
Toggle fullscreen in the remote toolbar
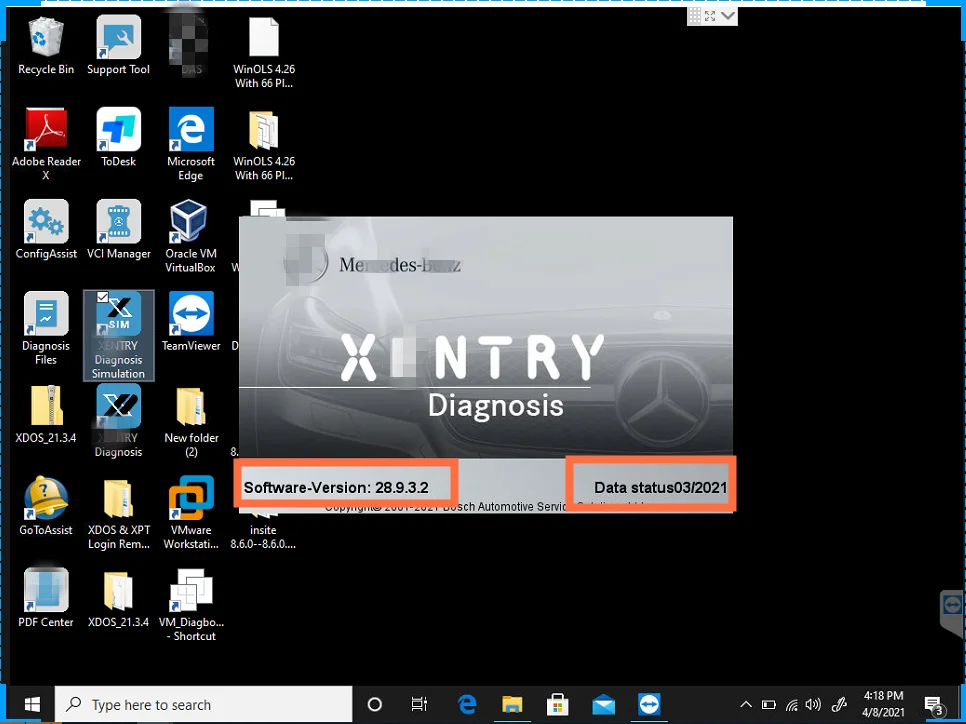[x=710, y=17]
